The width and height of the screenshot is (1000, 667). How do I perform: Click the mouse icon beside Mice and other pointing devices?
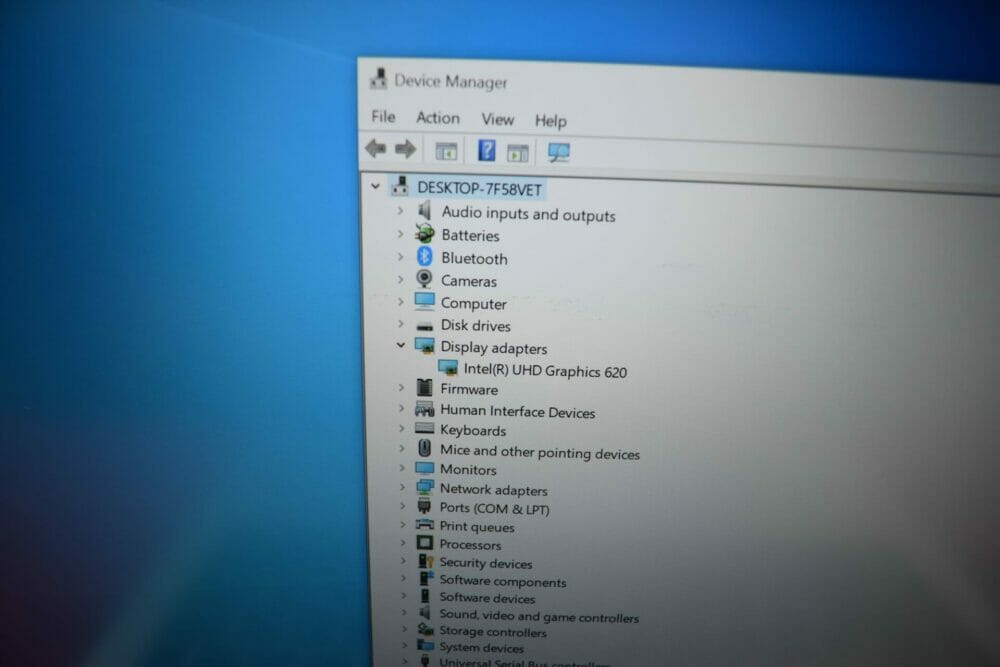(x=424, y=448)
